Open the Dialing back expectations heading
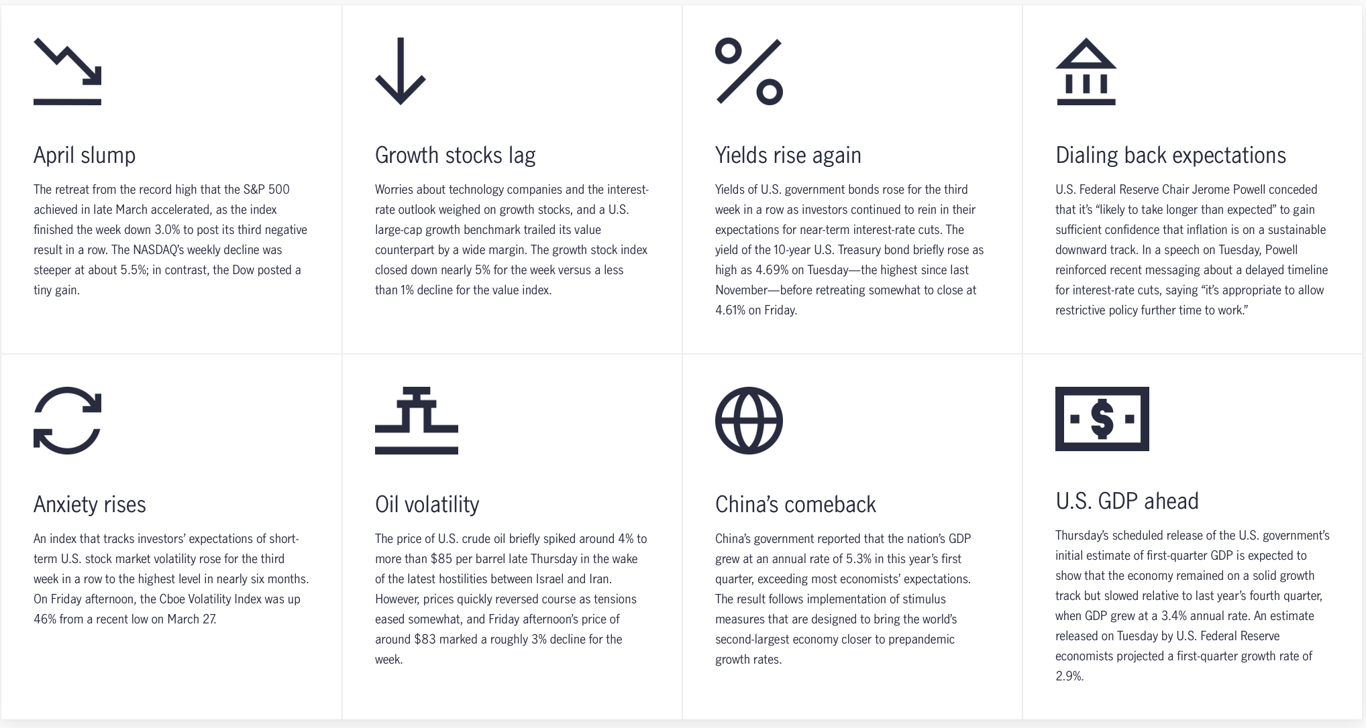 tap(1171, 155)
